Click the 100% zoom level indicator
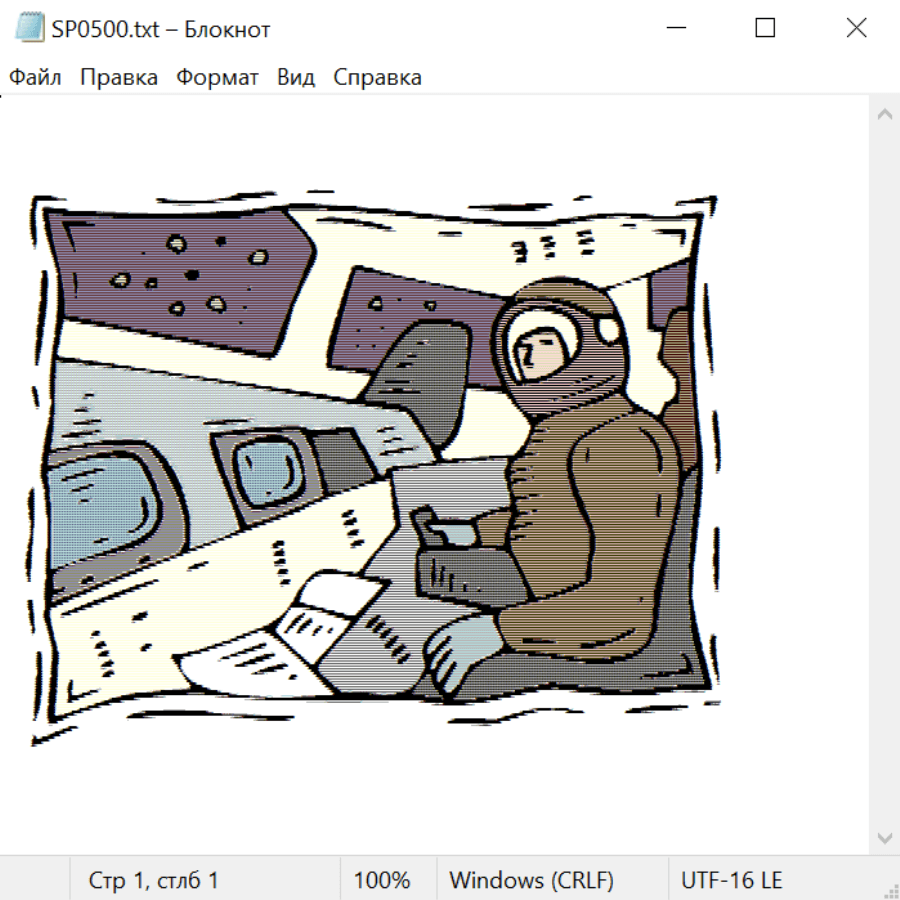 pyautogui.click(x=382, y=881)
